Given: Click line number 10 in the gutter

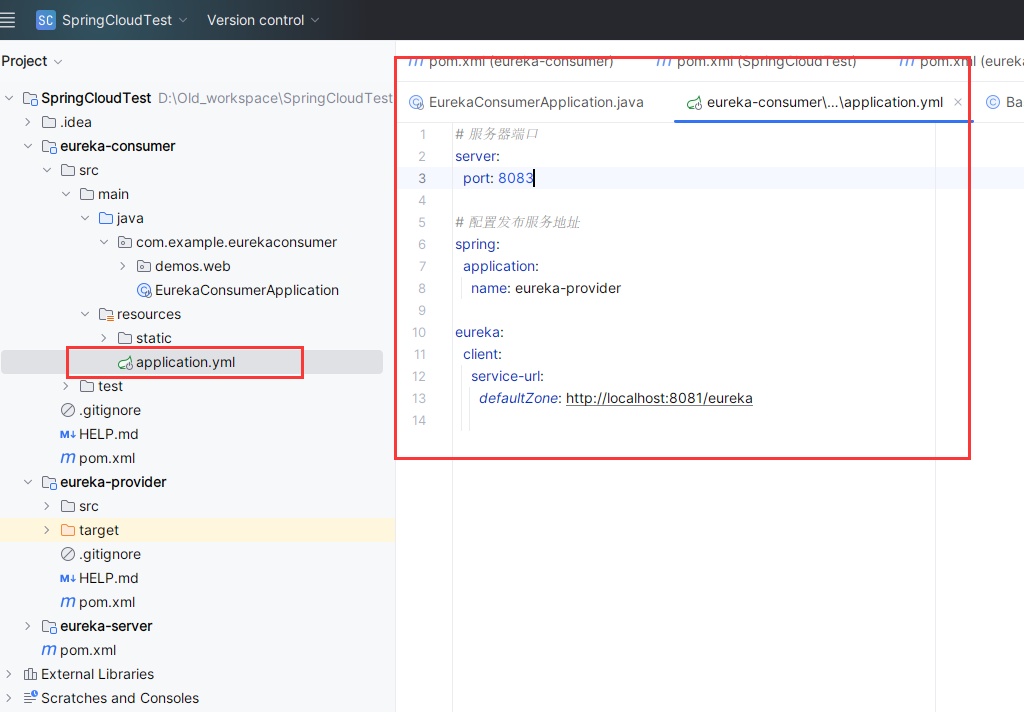Looking at the screenshot, I should pos(419,332).
